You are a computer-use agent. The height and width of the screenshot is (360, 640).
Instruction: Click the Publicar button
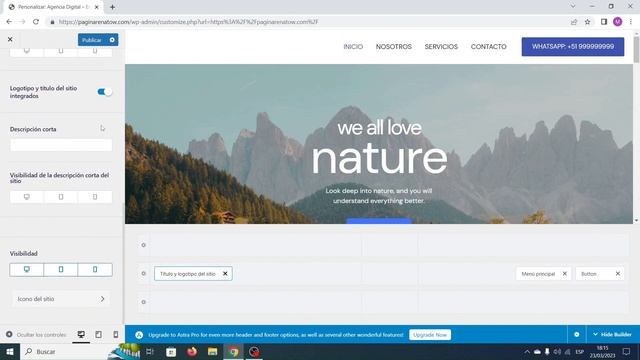tap(92, 40)
